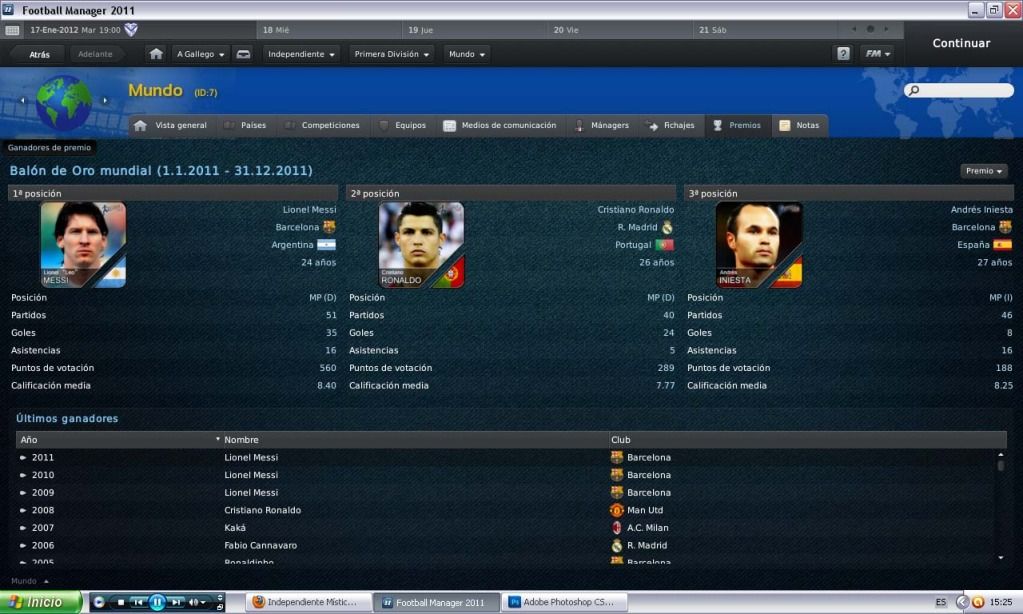Viewport: 1023px width, 614px height.
Task: Click R. Madrid crest in 2006 row
Action: [x=617, y=545]
